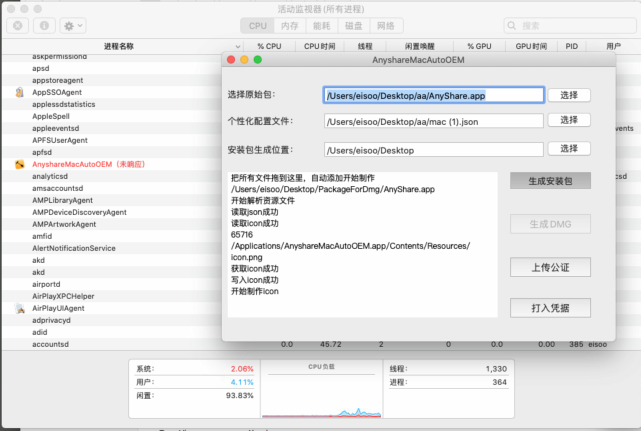
Task: Switch to the 内存 tab
Action: point(290,26)
